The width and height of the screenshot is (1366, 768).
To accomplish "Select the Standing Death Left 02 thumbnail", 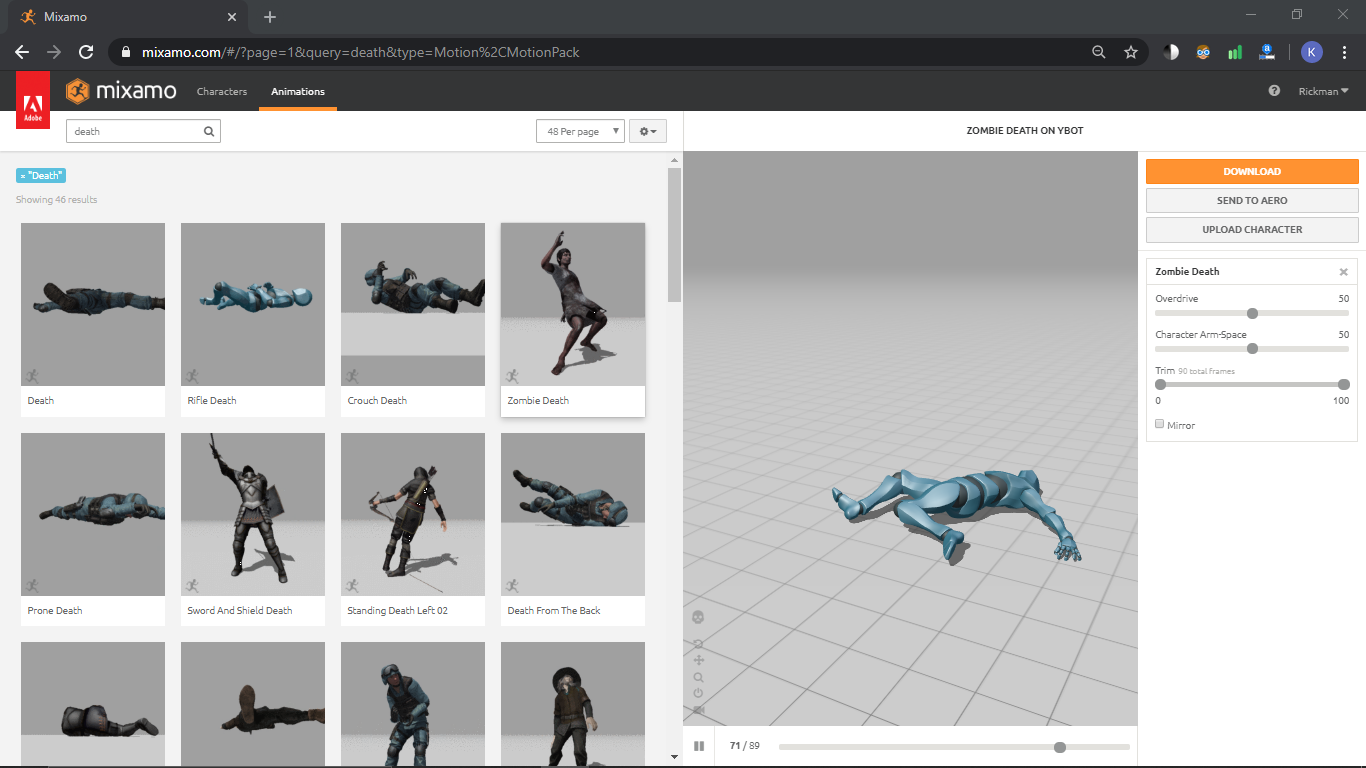I will (413, 515).
